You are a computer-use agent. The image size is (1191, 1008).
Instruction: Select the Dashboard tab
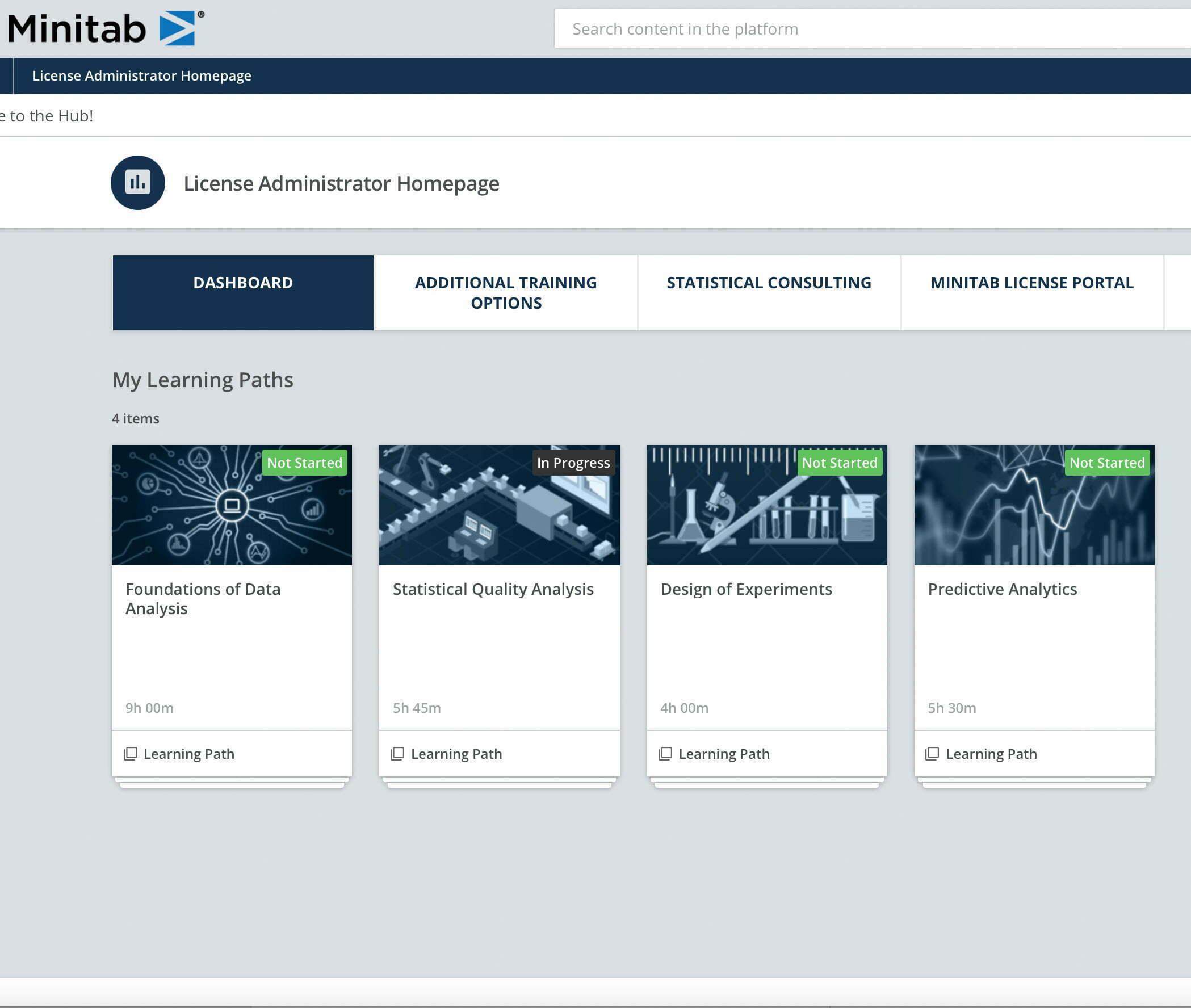(242, 282)
